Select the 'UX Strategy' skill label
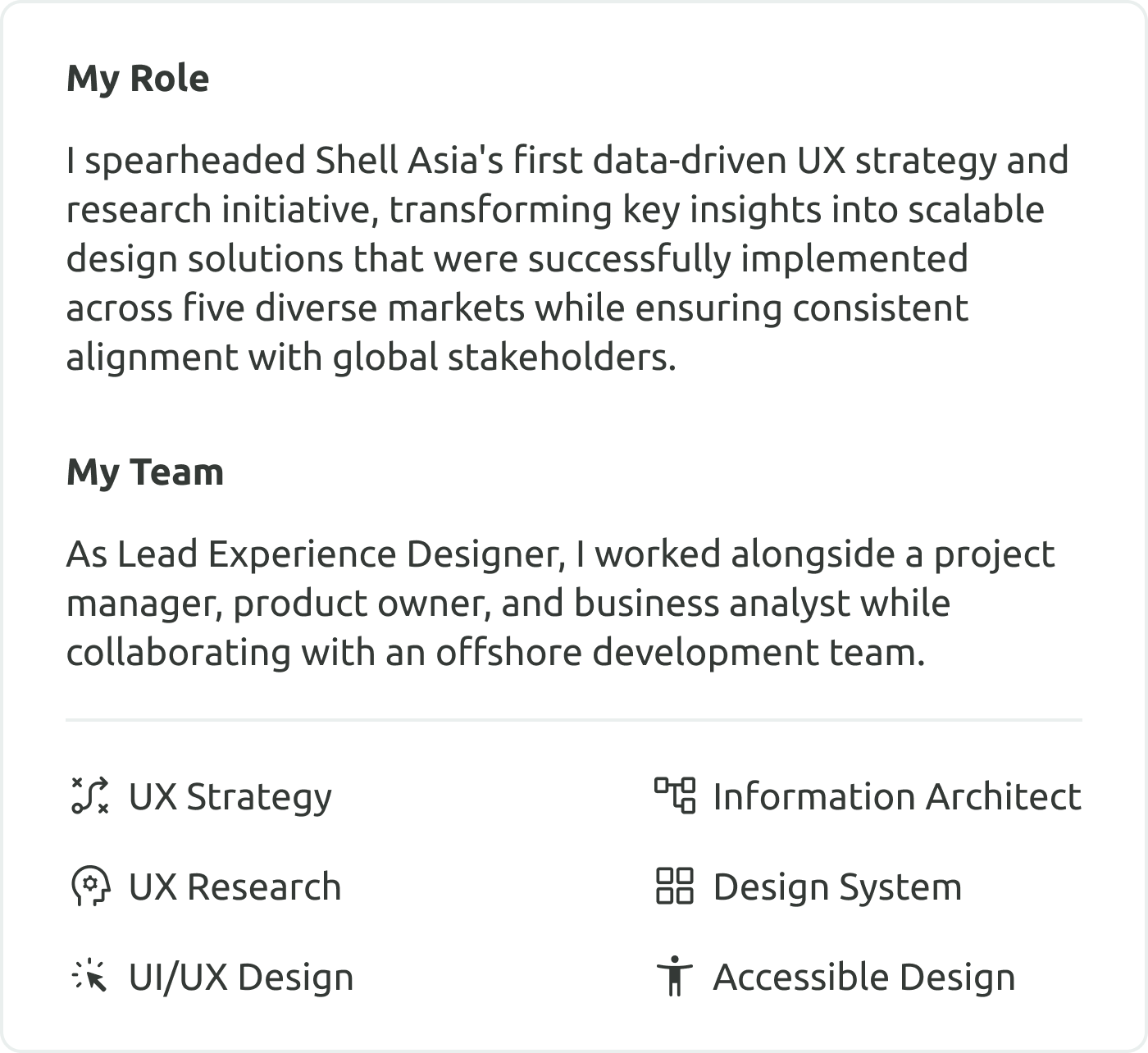The image size is (1148, 1053). click(x=230, y=796)
